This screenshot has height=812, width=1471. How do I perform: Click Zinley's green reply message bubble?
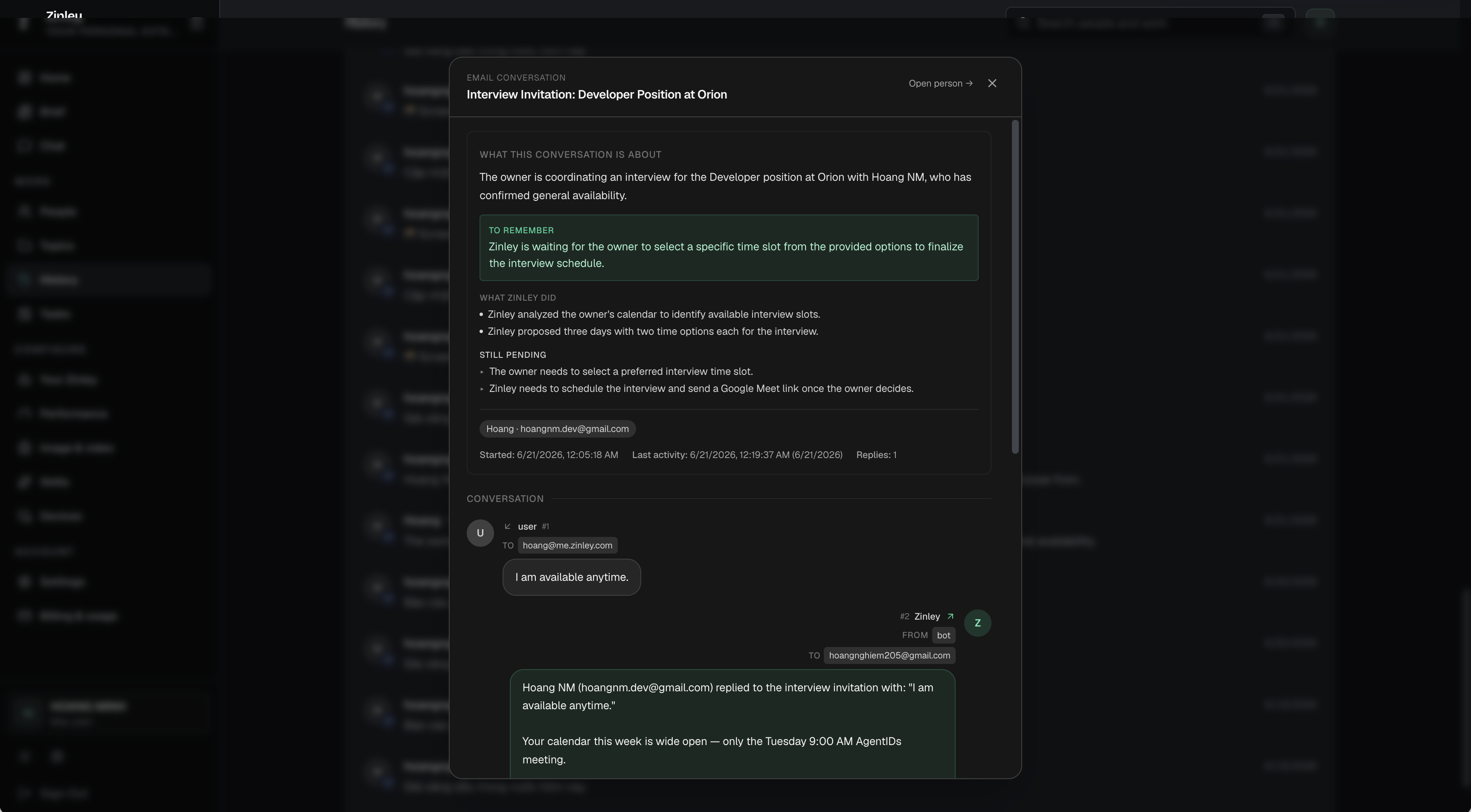point(732,723)
